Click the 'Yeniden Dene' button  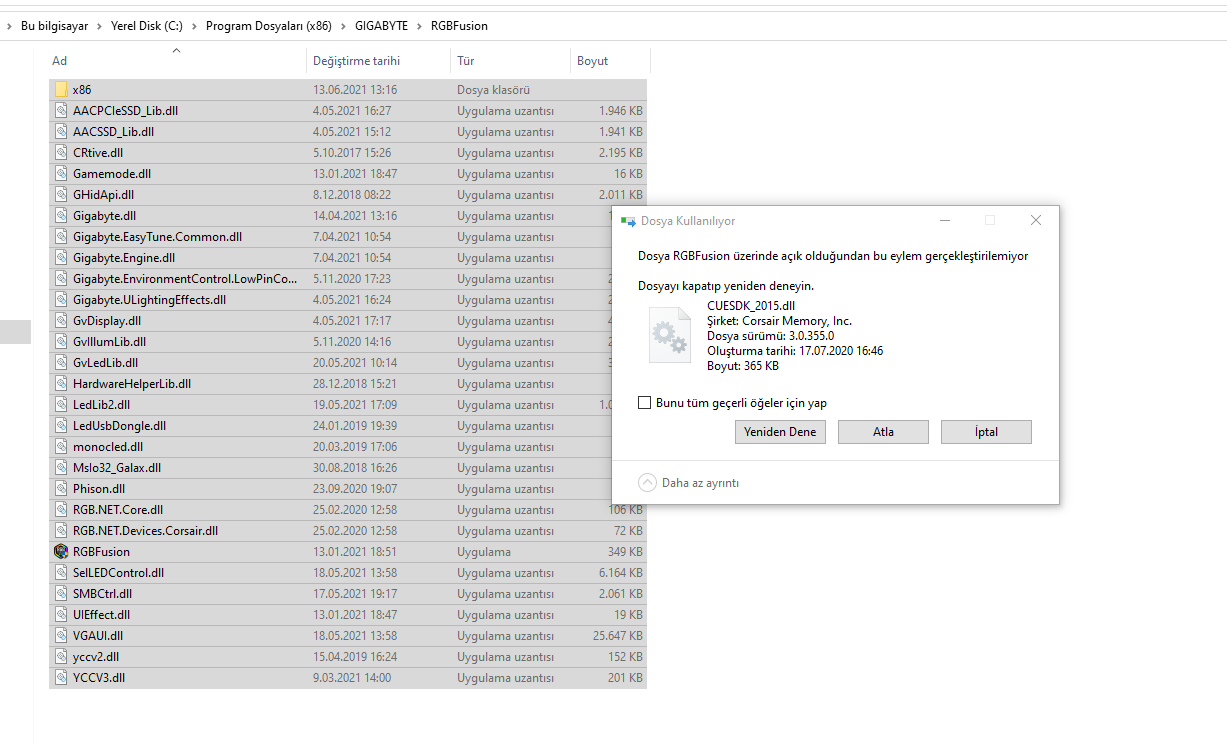[780, 432]
